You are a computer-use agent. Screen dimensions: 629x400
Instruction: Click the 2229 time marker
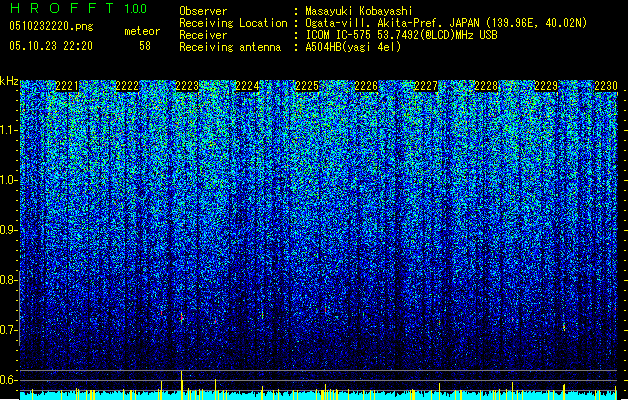click(x=546, y=86)
